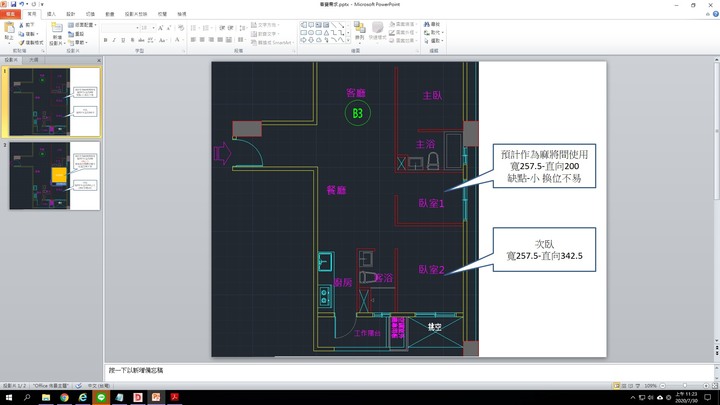Open LINE app from the taskbar

tap(101, 398)
